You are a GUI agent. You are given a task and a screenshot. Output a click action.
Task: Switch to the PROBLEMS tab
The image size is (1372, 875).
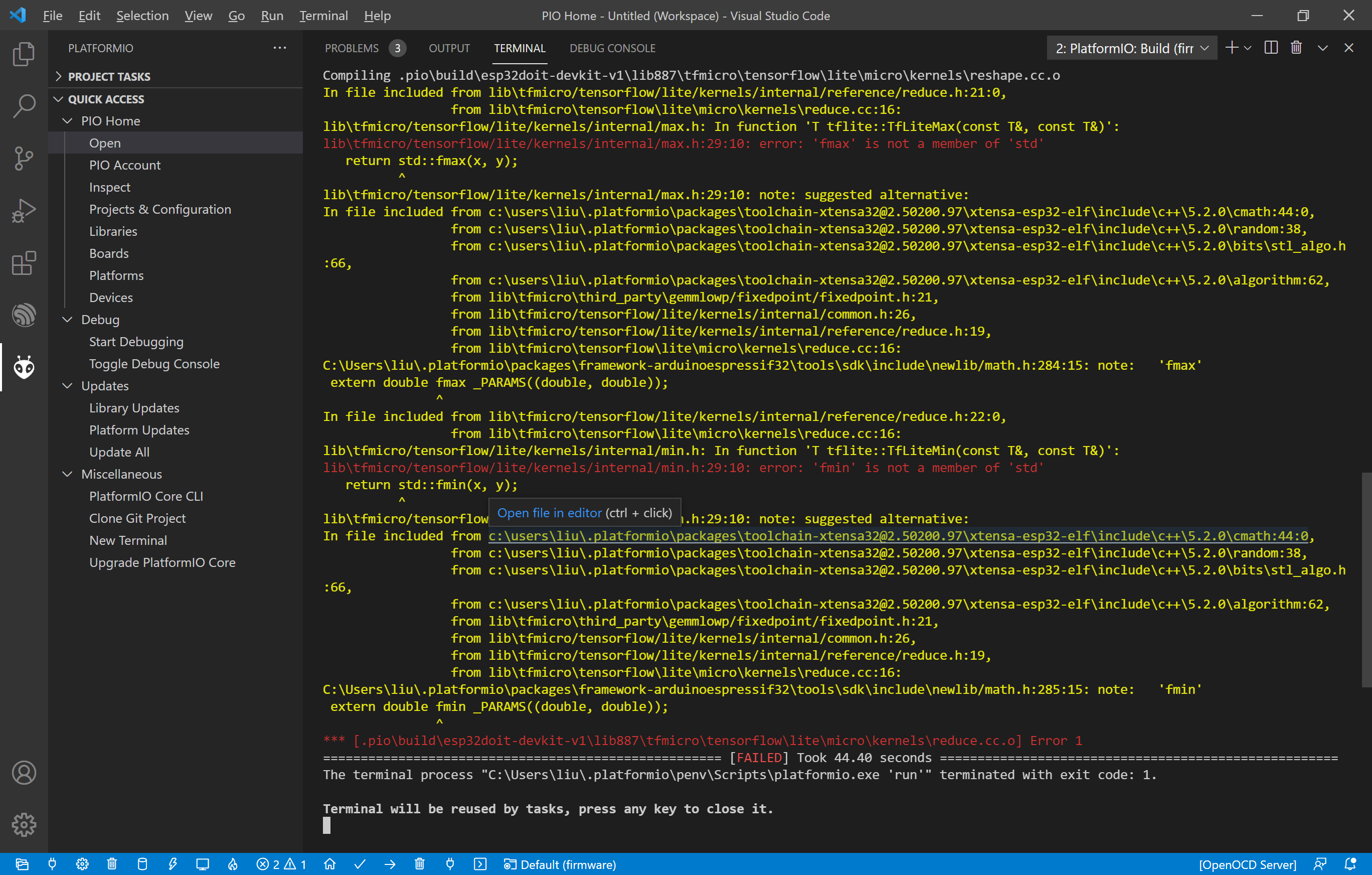click(x=351, y=48)
